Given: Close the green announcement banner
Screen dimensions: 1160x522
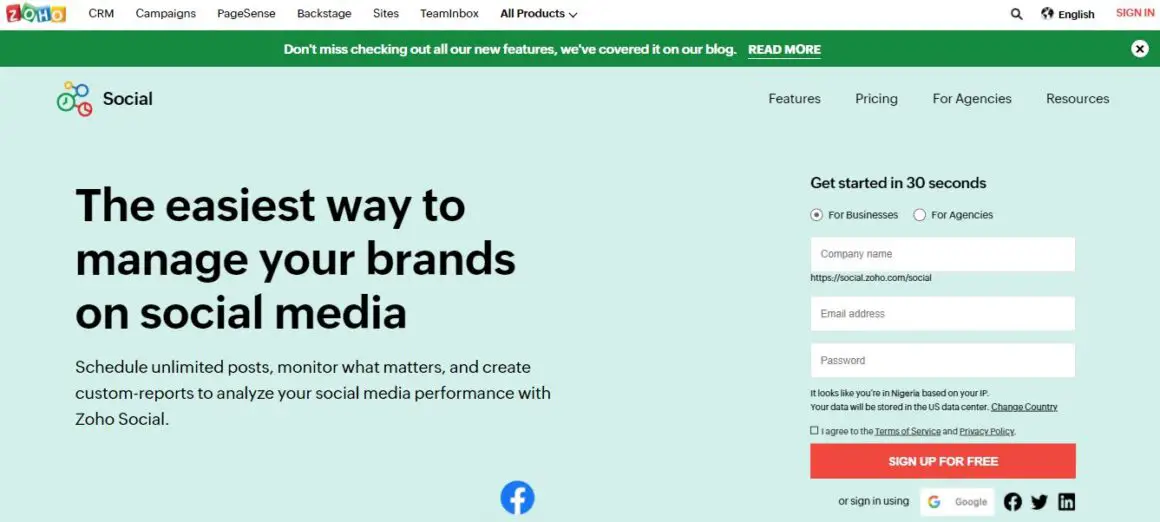Looking at the screenshot, I should click(x=1139, y=49).
